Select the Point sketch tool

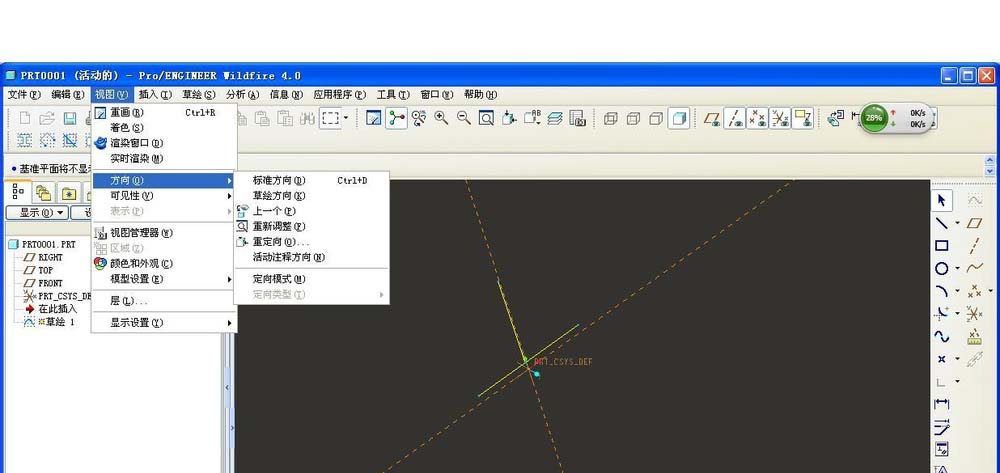click(x=941, y=359)
